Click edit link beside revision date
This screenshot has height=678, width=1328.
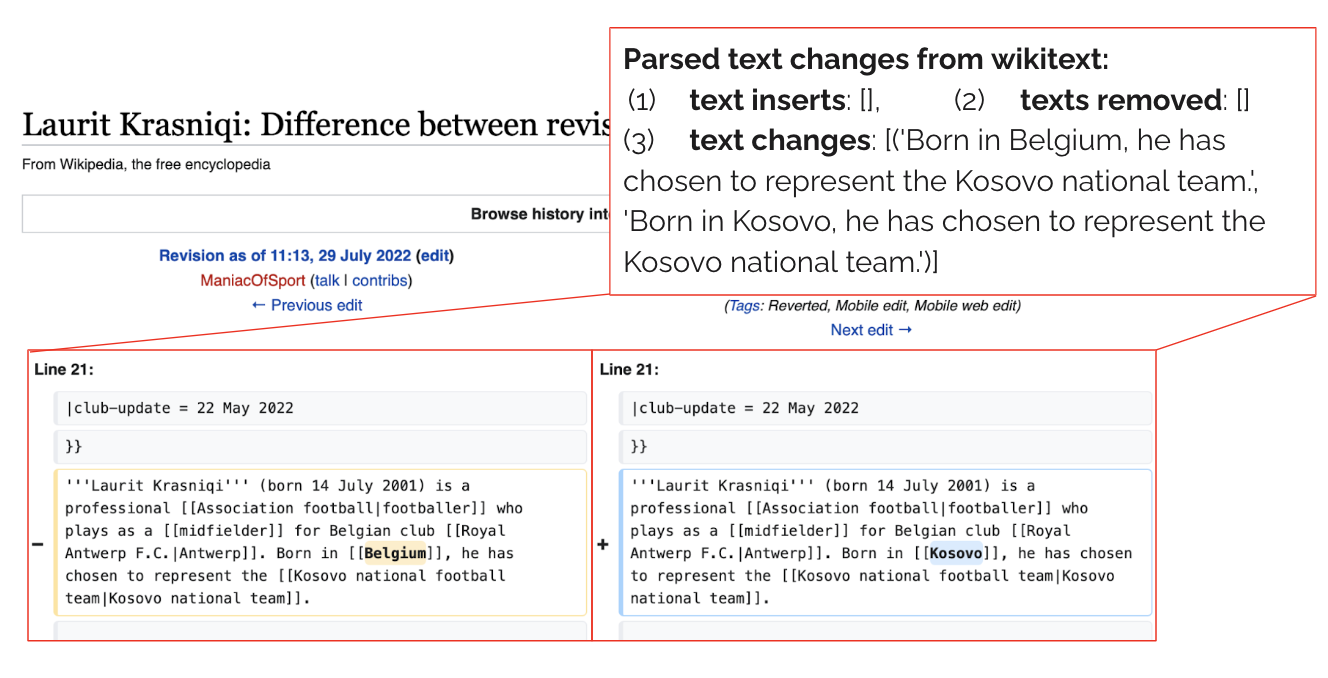coord(435,256)
